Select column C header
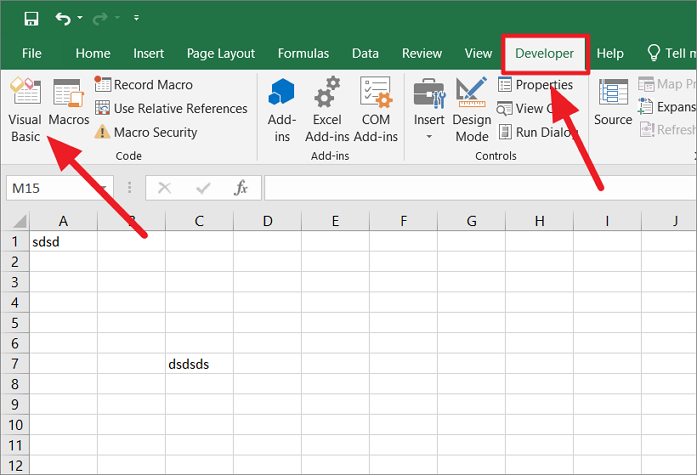This screenshot has height=475, width=697. (x=199, y=221)
